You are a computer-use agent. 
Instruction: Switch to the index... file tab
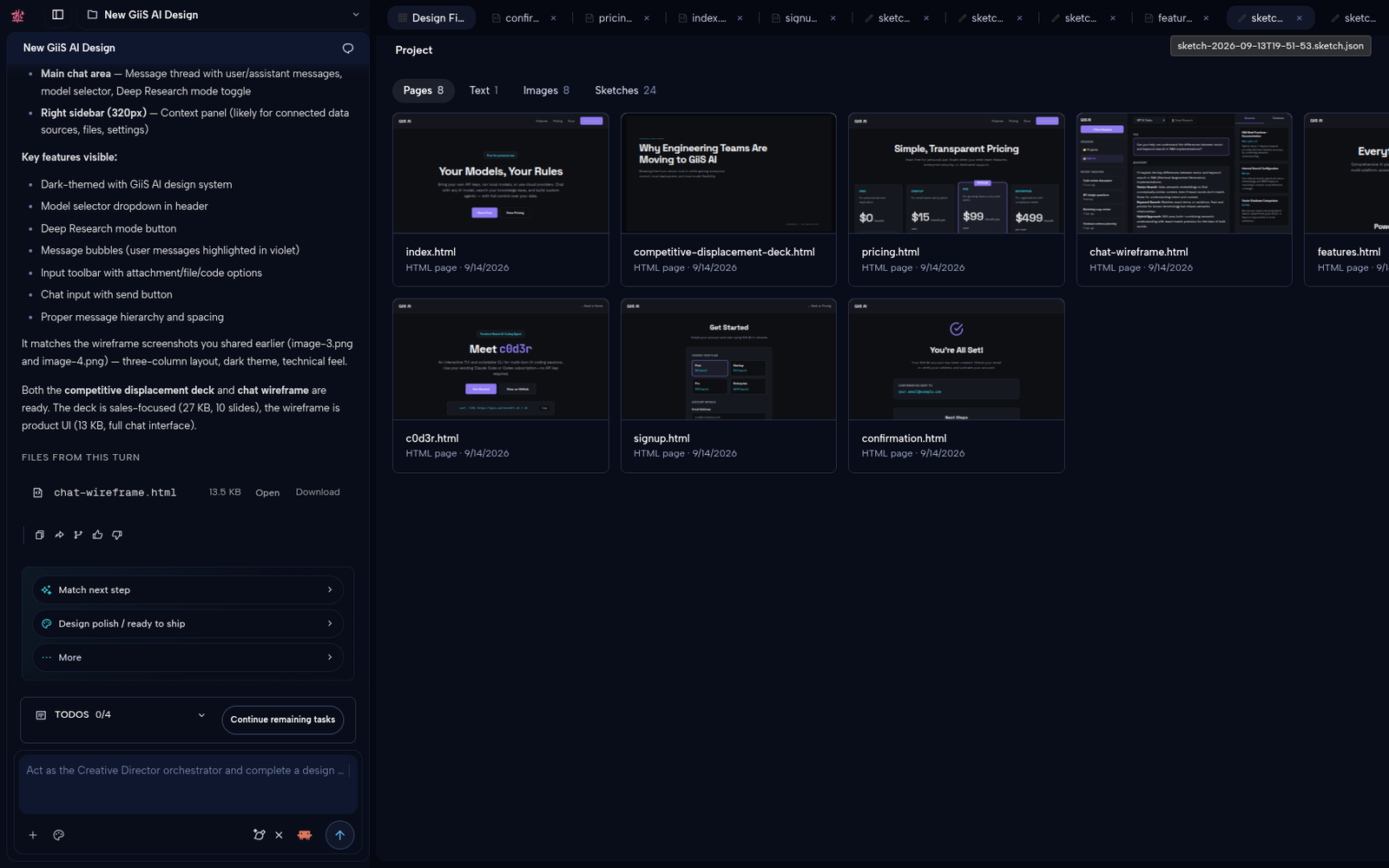coord(709,18)
